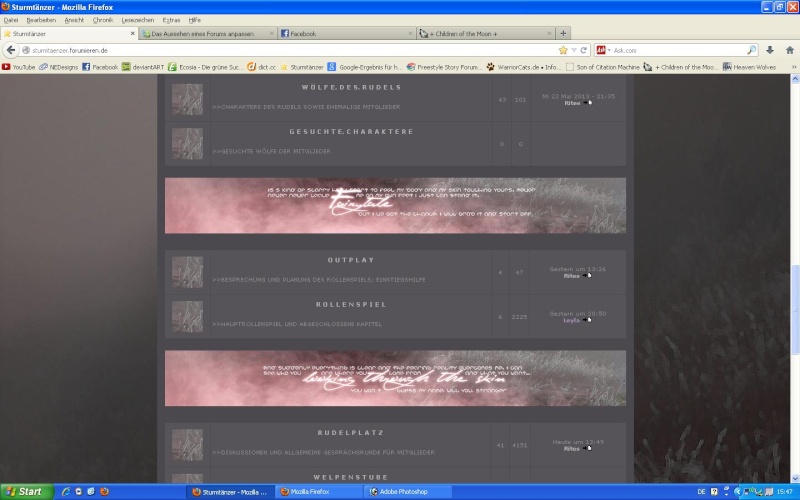Open the Chronik menu

103,20
